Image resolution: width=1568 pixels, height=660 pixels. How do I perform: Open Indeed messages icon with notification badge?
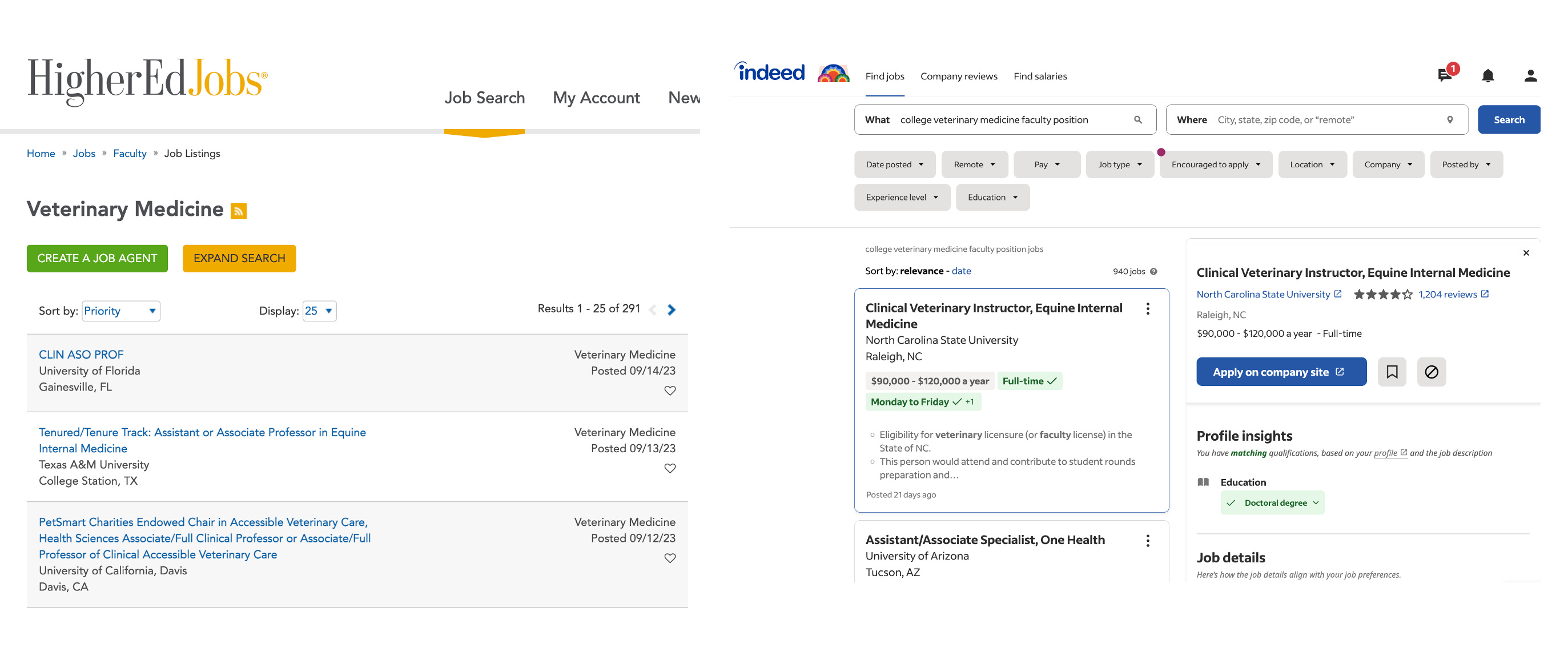click(1445, 75)
